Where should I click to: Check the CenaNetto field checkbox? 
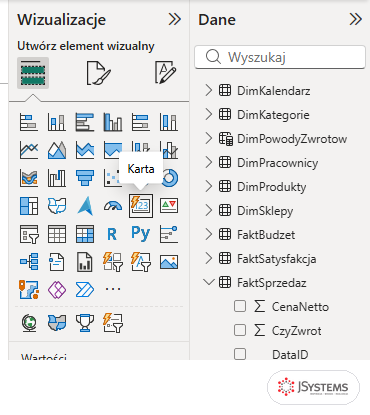click(x=240, y=306)
